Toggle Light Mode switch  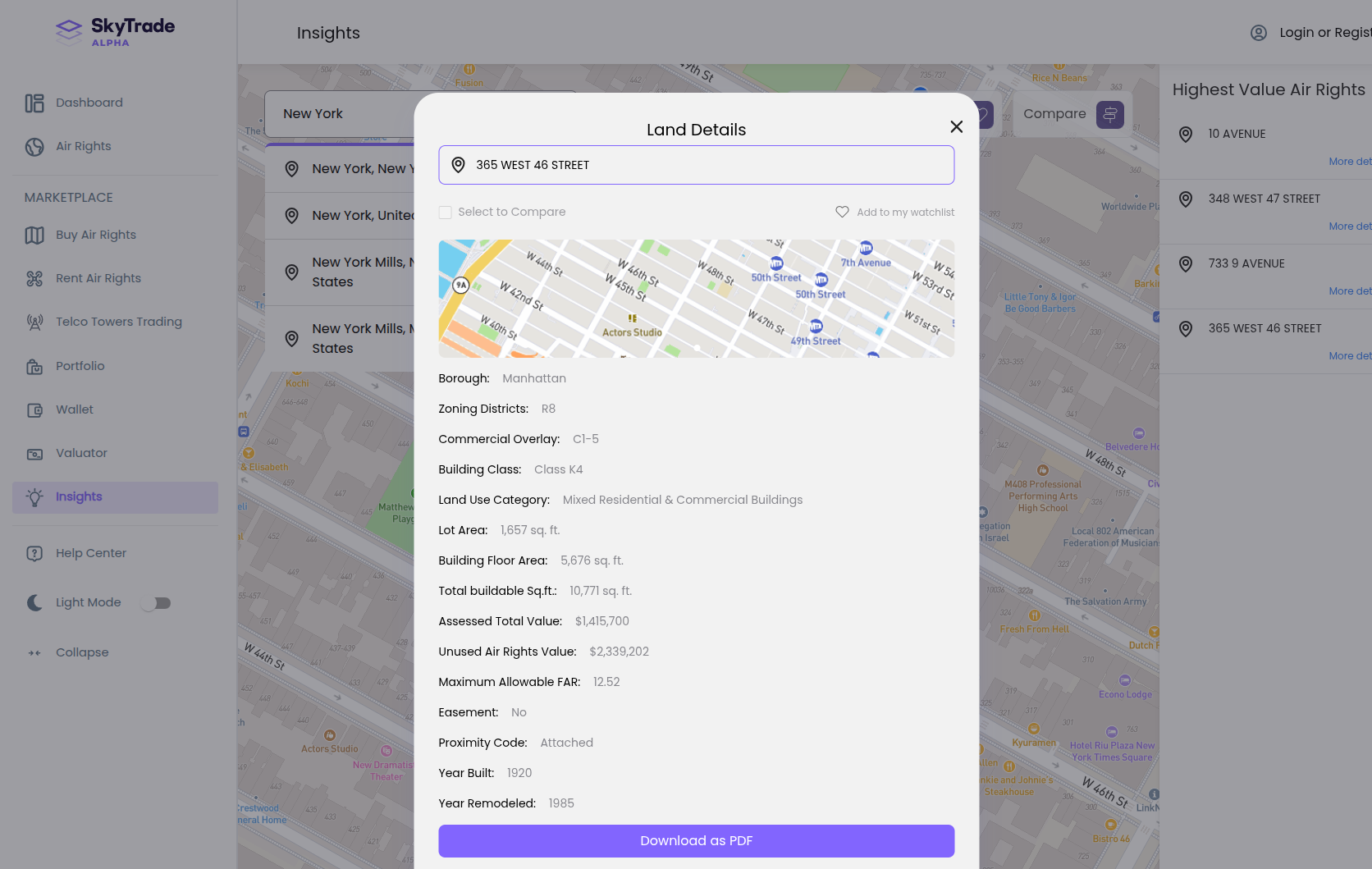[x=155, y=602]
